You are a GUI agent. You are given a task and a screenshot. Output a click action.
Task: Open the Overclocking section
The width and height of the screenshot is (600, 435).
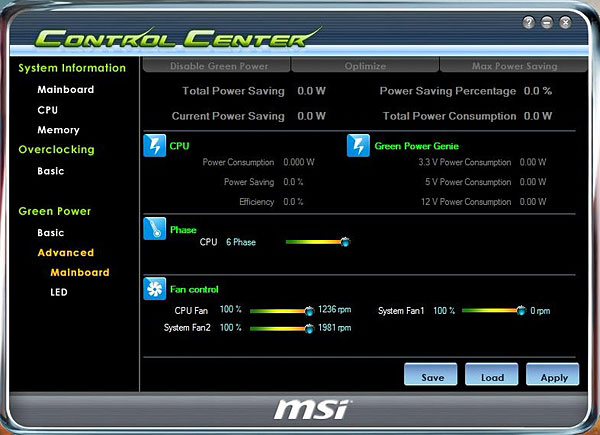coord(56,150)
